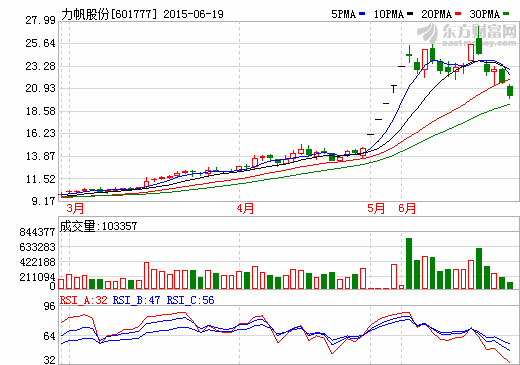Click the 20PMA legend label
The width and height of the screenshot is (520, 365).
(x=437, y=14)
